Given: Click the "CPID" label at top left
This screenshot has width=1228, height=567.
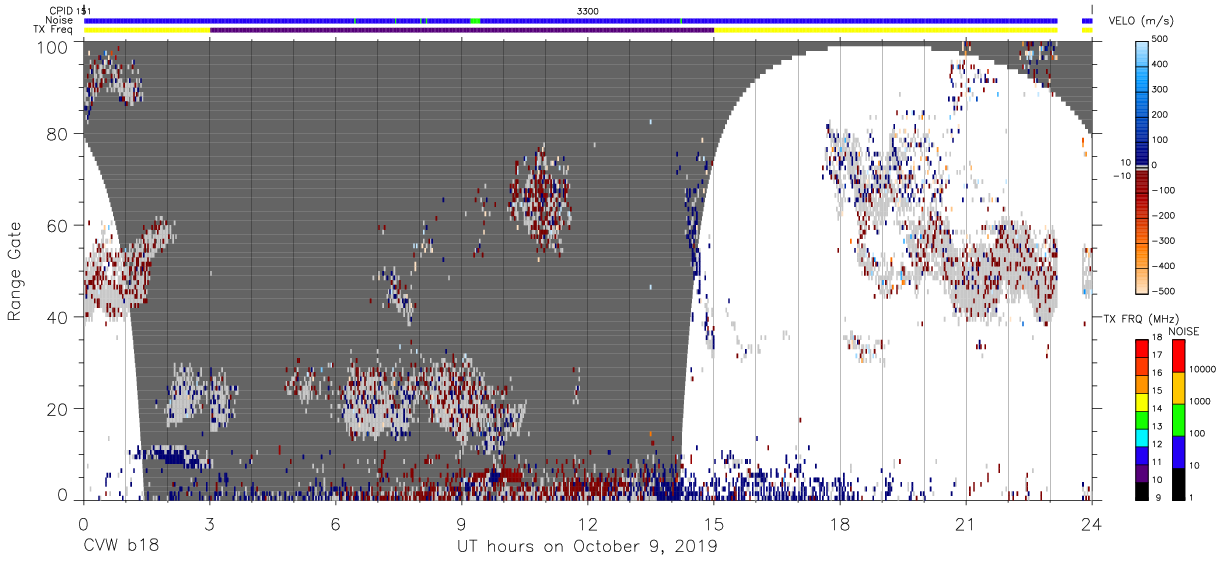Looking at the screenshot, I should coord(62,11).
